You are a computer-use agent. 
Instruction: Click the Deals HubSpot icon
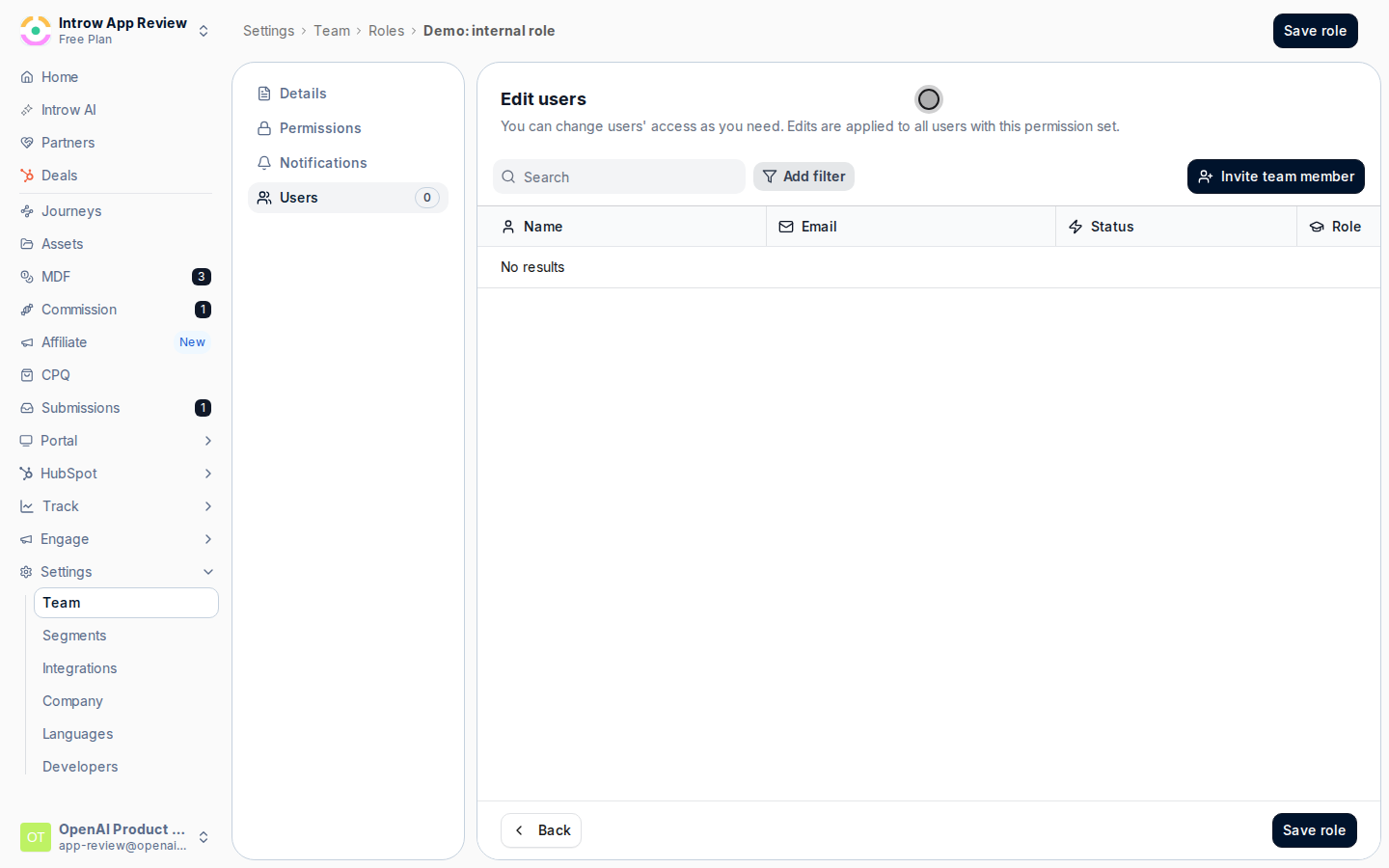coord(27,176)
